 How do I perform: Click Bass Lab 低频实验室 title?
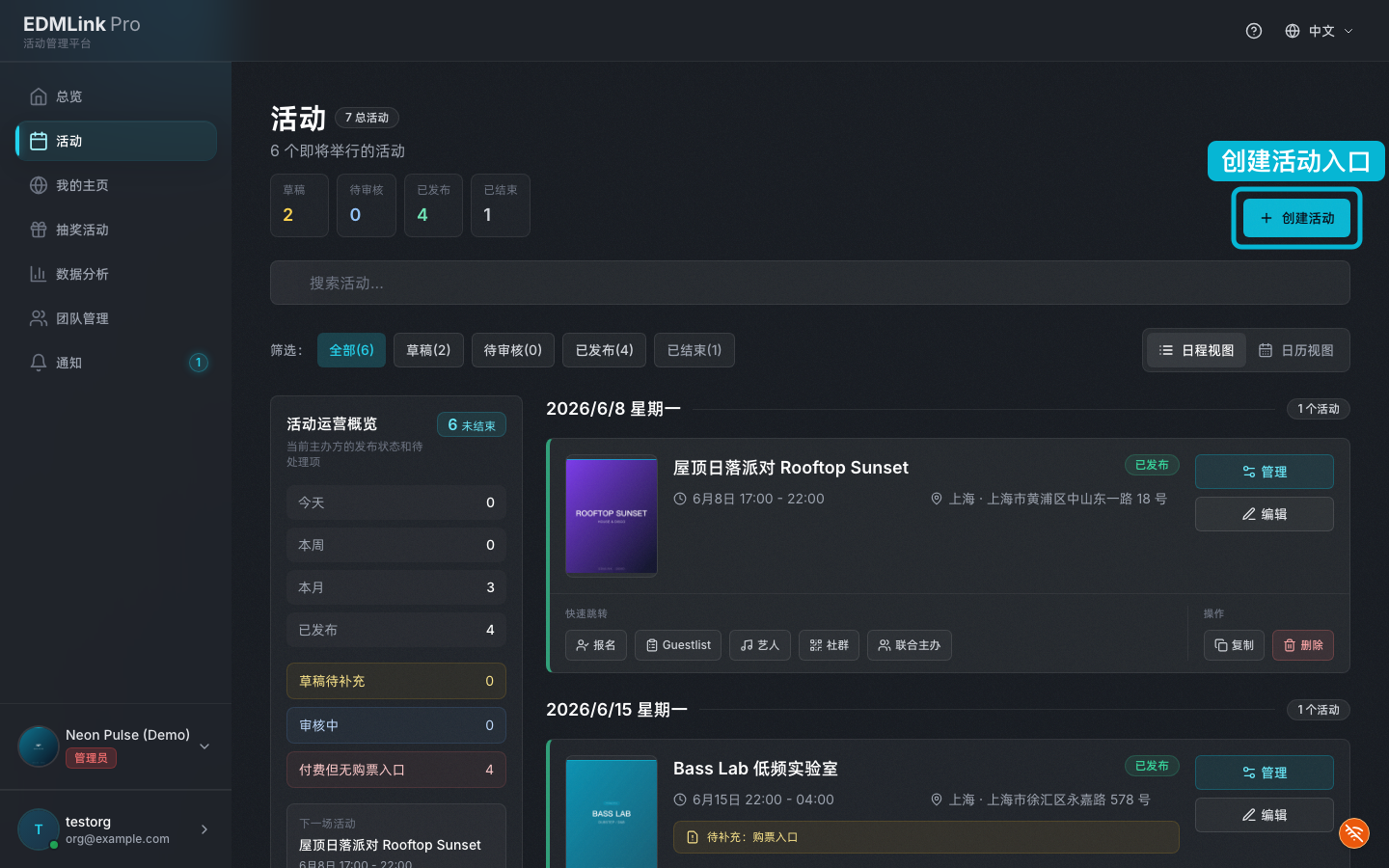coord(755,769)
